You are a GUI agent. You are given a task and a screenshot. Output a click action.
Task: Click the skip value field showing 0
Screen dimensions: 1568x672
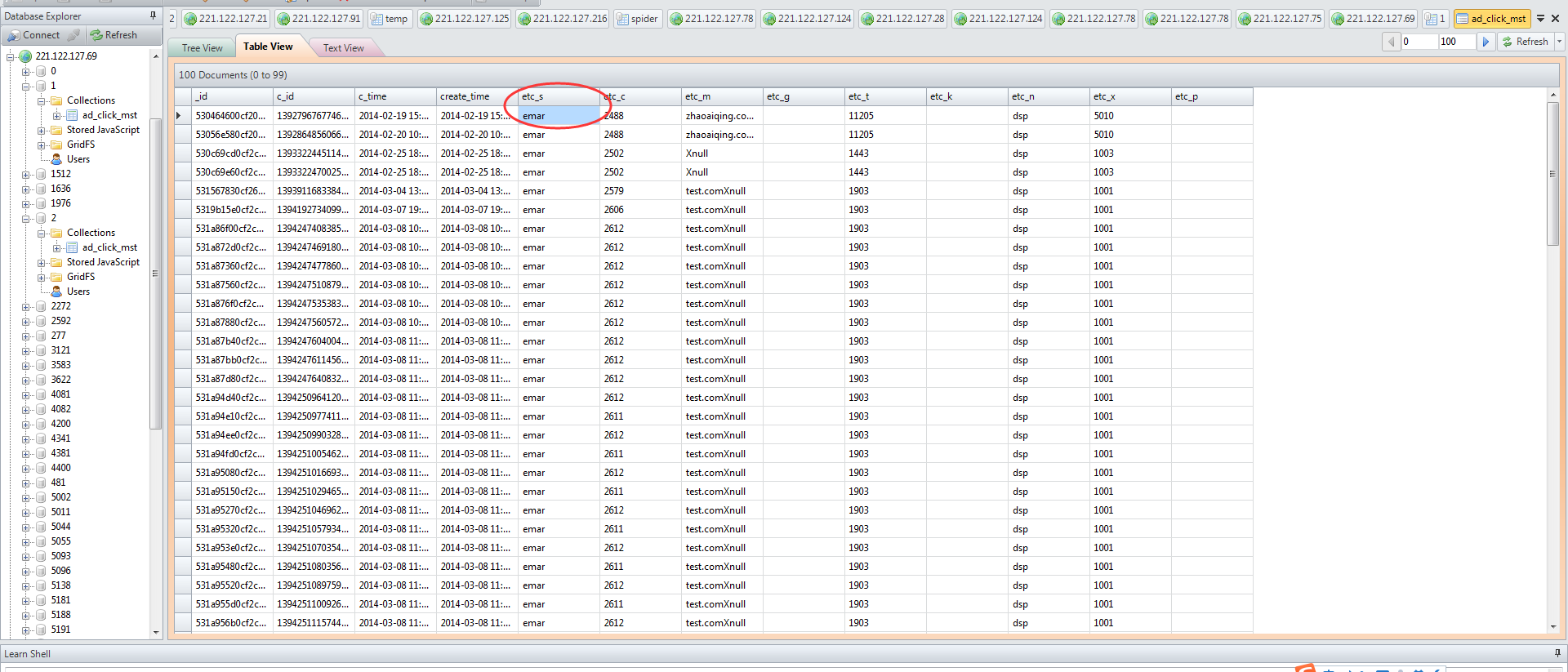click(1419, 42)
